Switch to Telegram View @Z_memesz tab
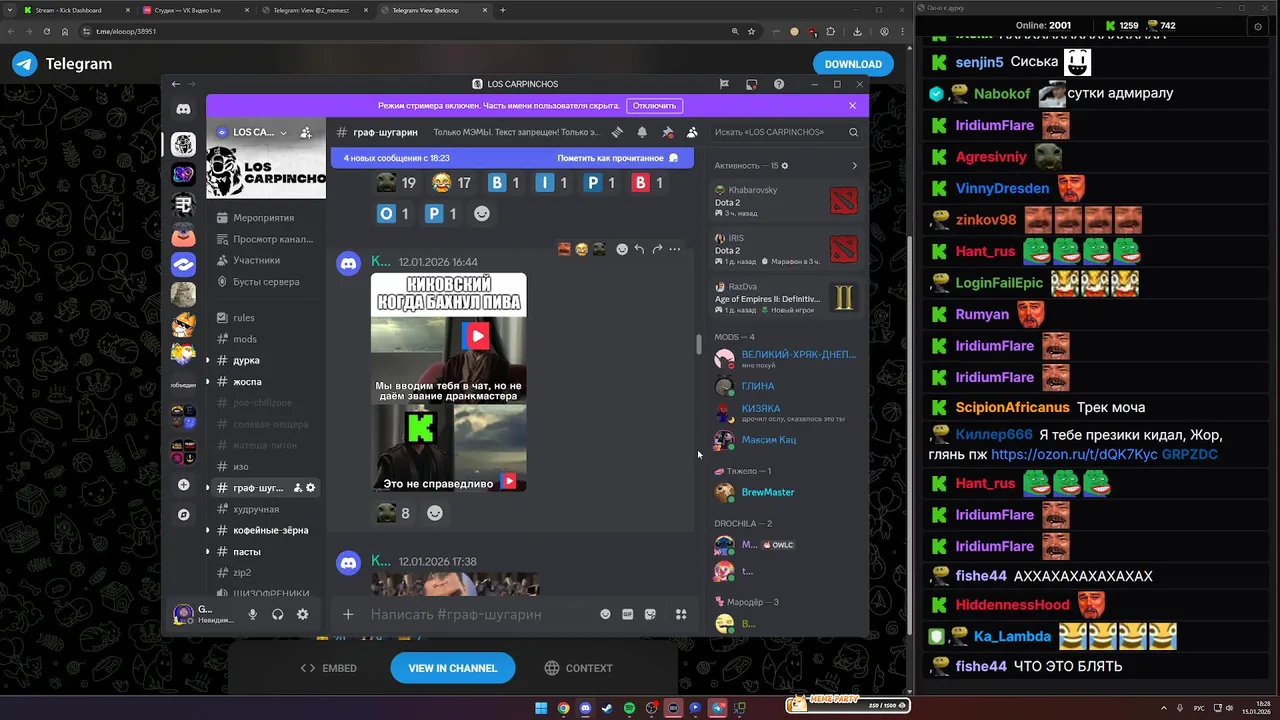The width and height of the screenshot is (1280, 720). (316, 10)
